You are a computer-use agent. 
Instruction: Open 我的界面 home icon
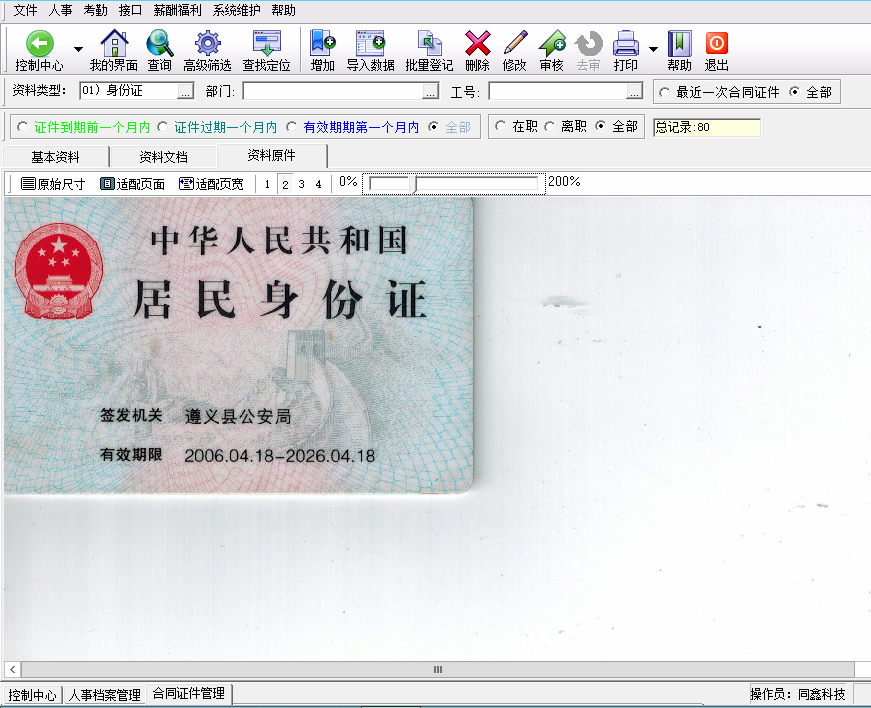pos(114,43)
